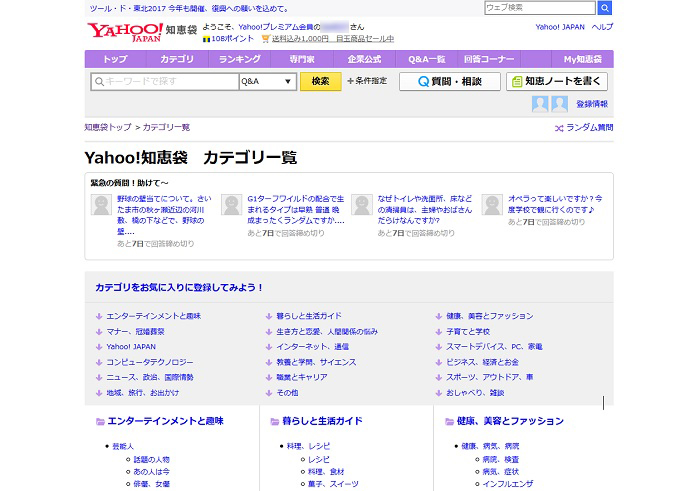The width and height of the screenshot is (700, 491).
Task: Switch to the ランキング tab
Action: coord(240,59)
